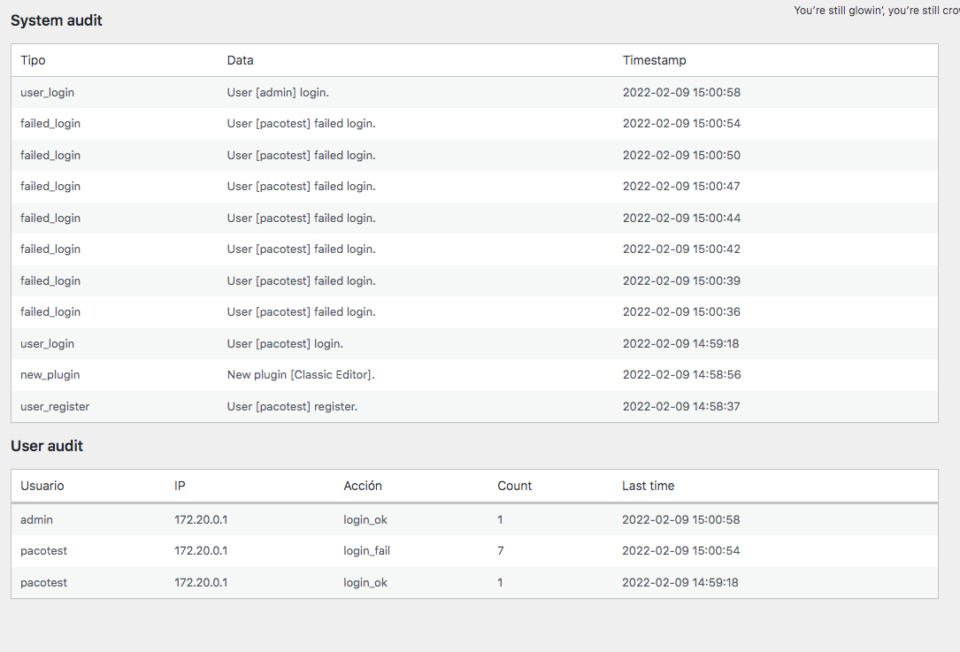Image resolution: width=960 pixels, height=652 pixels.
Task: Select failed login timestamp 2022-02-09 15:00:42
Action: (x=681, y=249)
